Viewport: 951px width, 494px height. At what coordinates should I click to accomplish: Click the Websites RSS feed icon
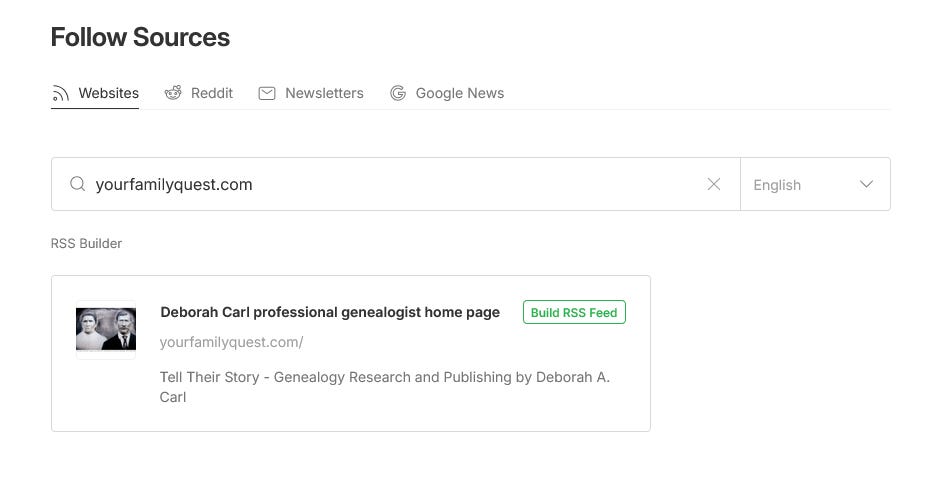[x=60, y=93]
